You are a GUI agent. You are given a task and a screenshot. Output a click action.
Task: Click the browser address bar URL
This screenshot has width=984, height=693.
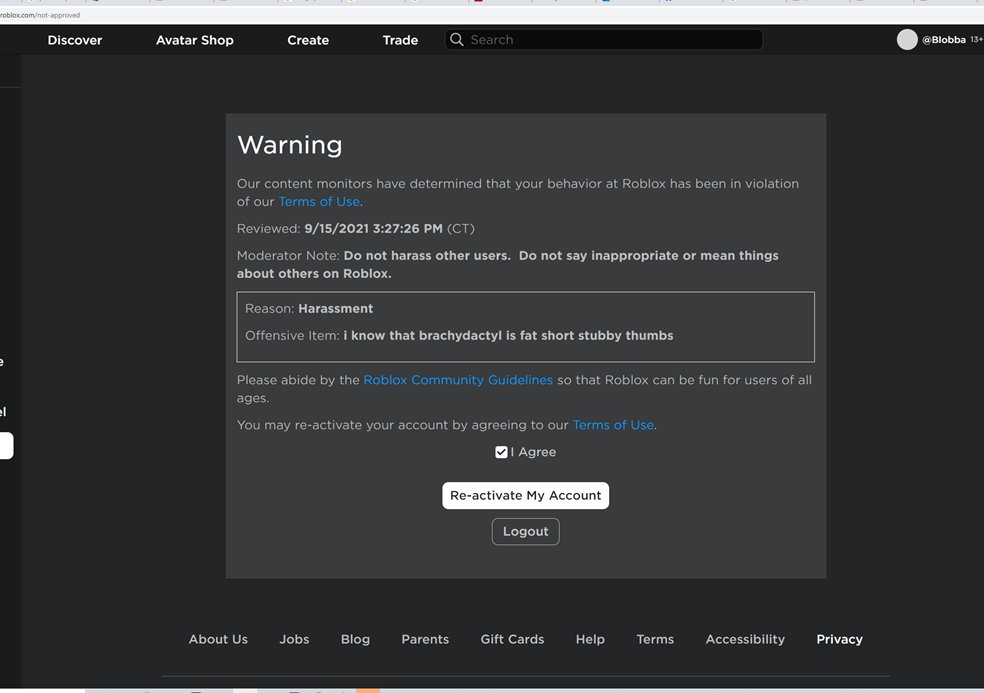(40, 15)
